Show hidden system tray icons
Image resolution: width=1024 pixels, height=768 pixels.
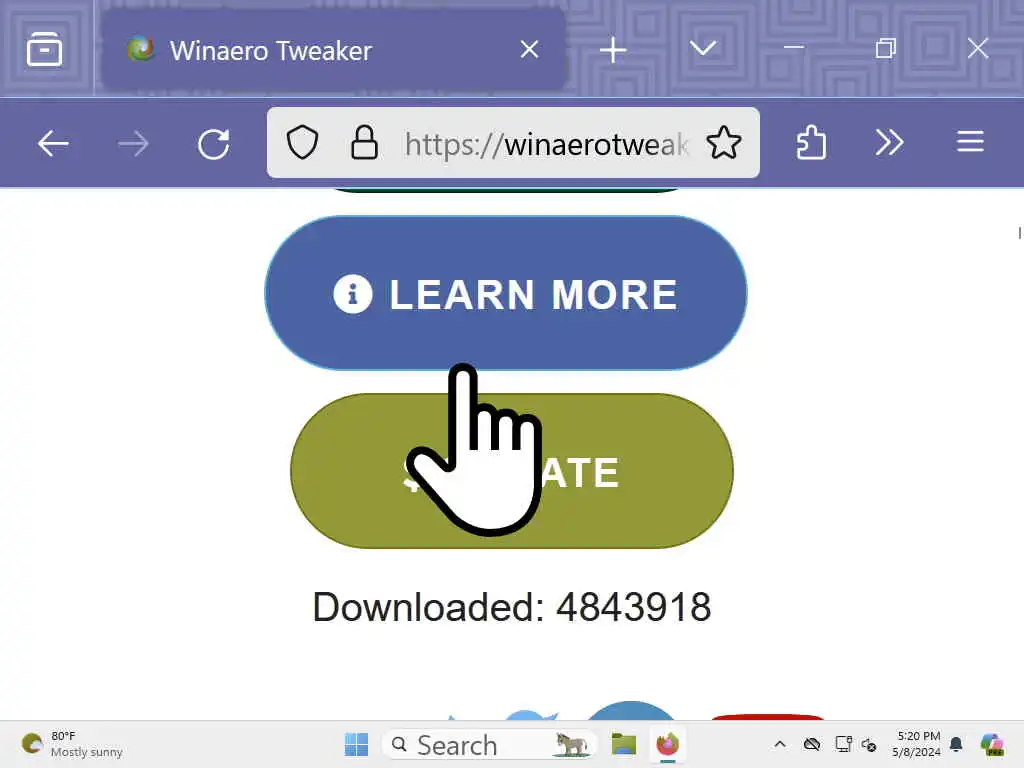tap(780, 744)
